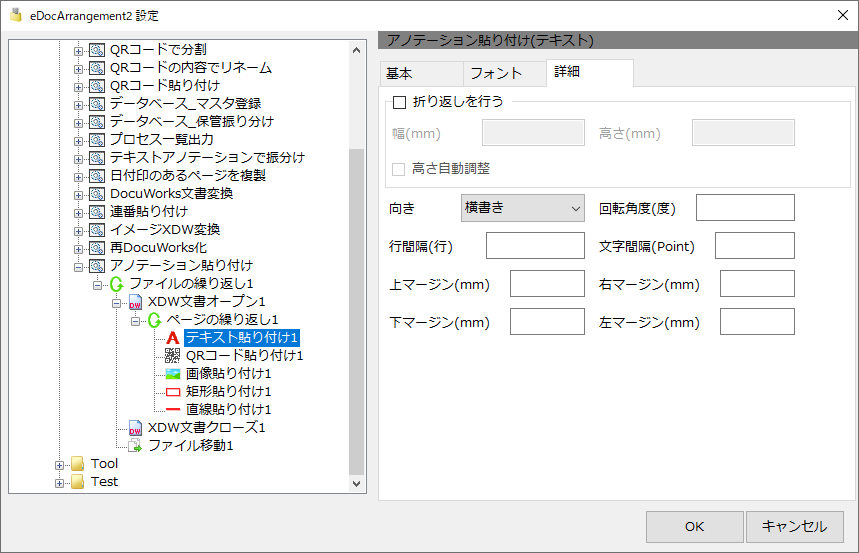859x553 pixels.
Task: Expand the データベース_マスタ登録 tree node
Action: pos(78,105)
